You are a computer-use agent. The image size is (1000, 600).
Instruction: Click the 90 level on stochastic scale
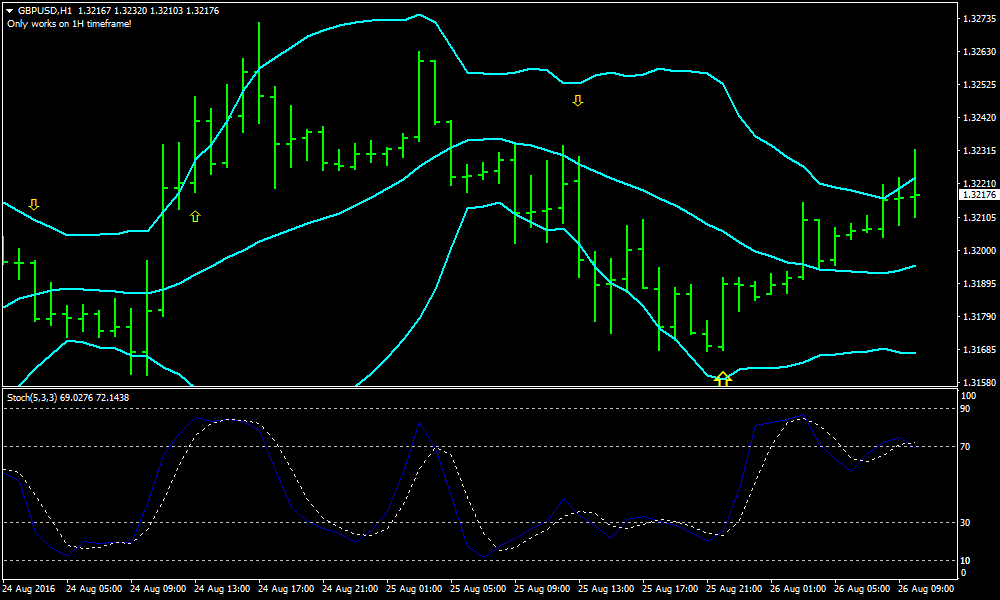coord(965,409)
